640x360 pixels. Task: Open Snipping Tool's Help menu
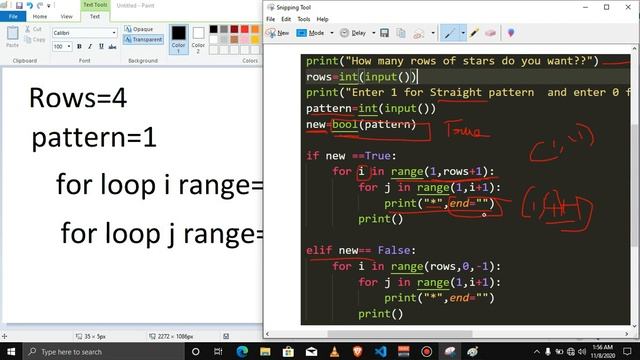click(x=322, y=19)
